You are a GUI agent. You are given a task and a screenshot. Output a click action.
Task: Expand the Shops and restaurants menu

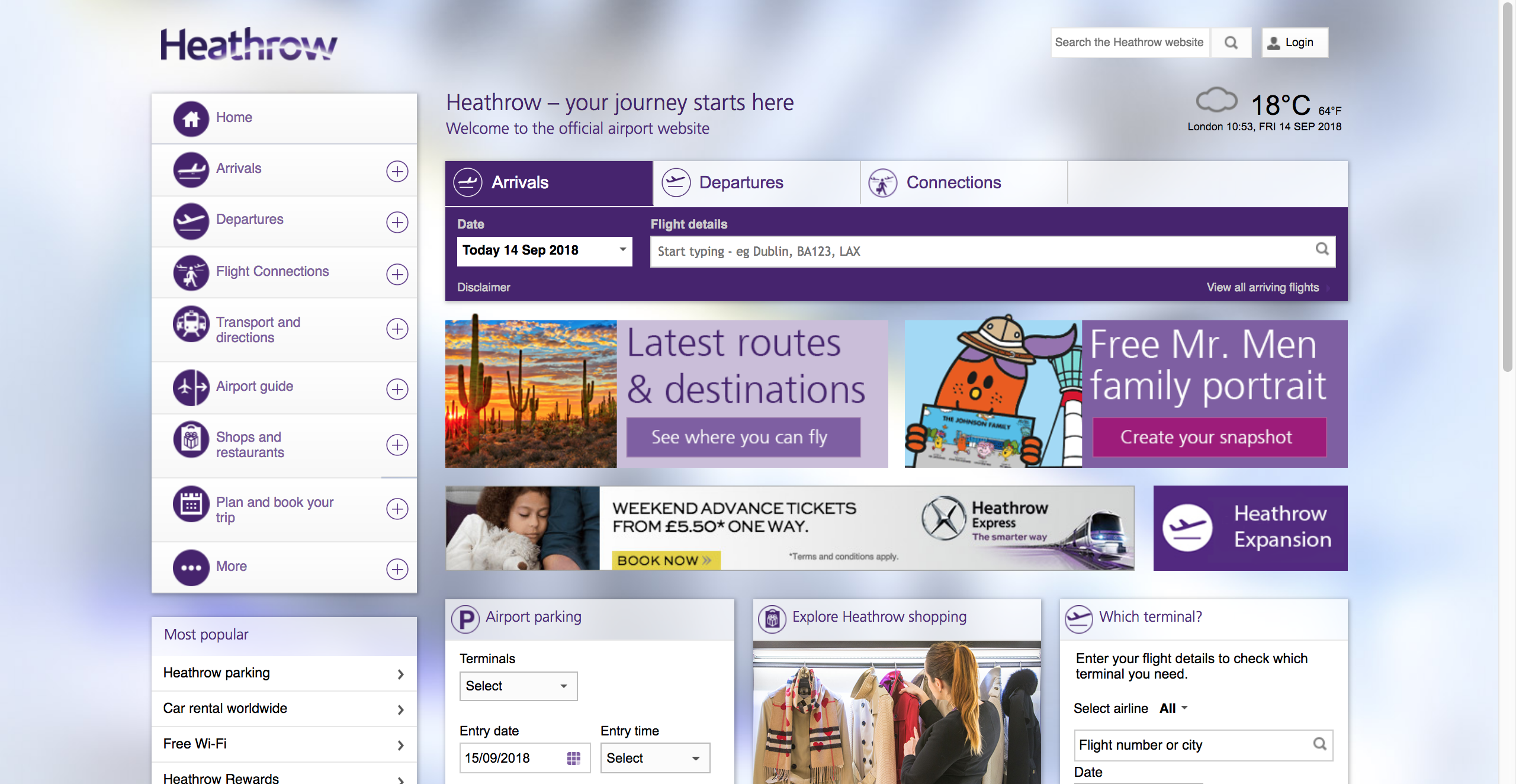tap(397, 445)
